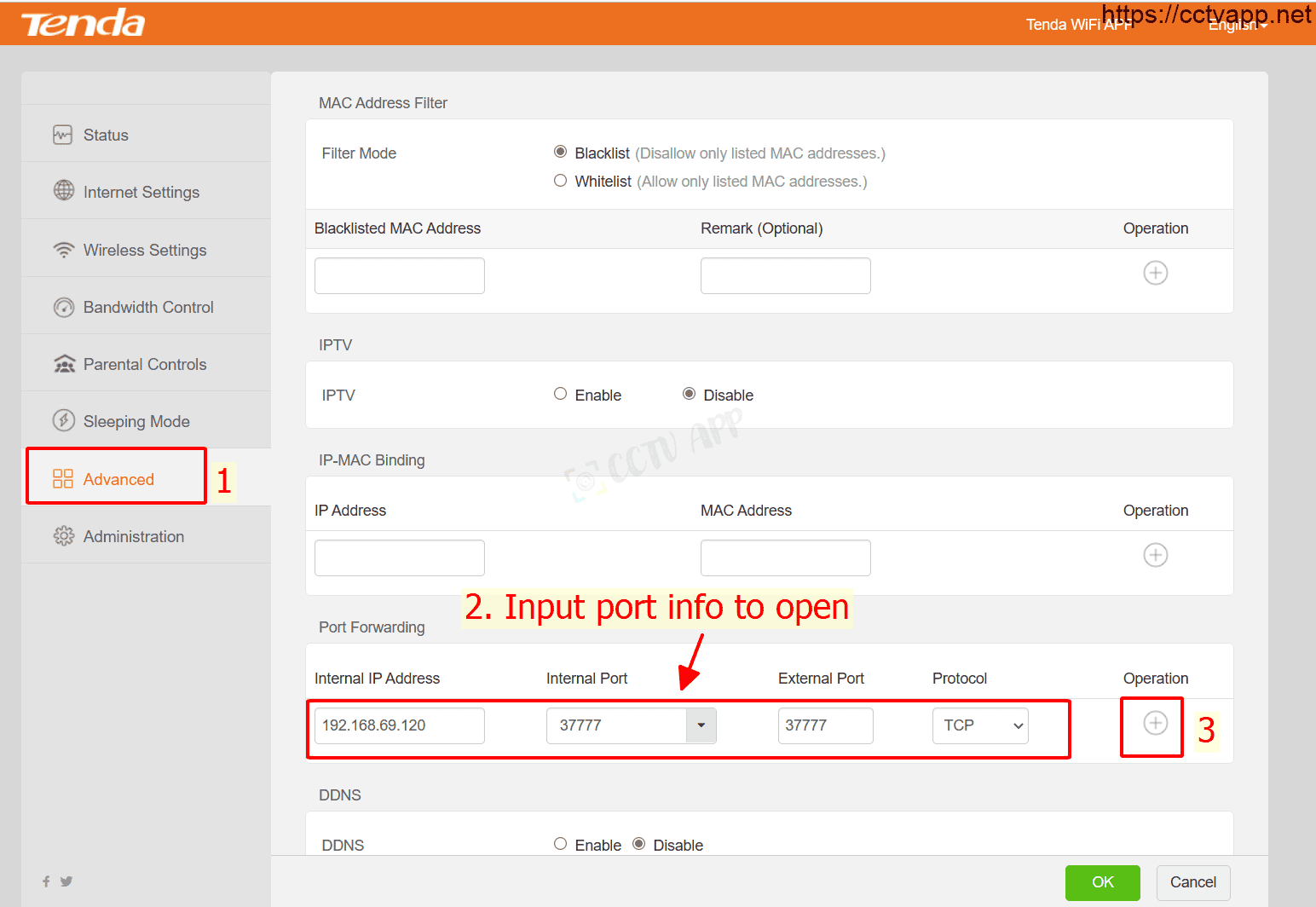Image resolution: width=1316 pixels, height=907 pixels.
Task: Click the Internal IP Address field
Action: tap(399, 725)
